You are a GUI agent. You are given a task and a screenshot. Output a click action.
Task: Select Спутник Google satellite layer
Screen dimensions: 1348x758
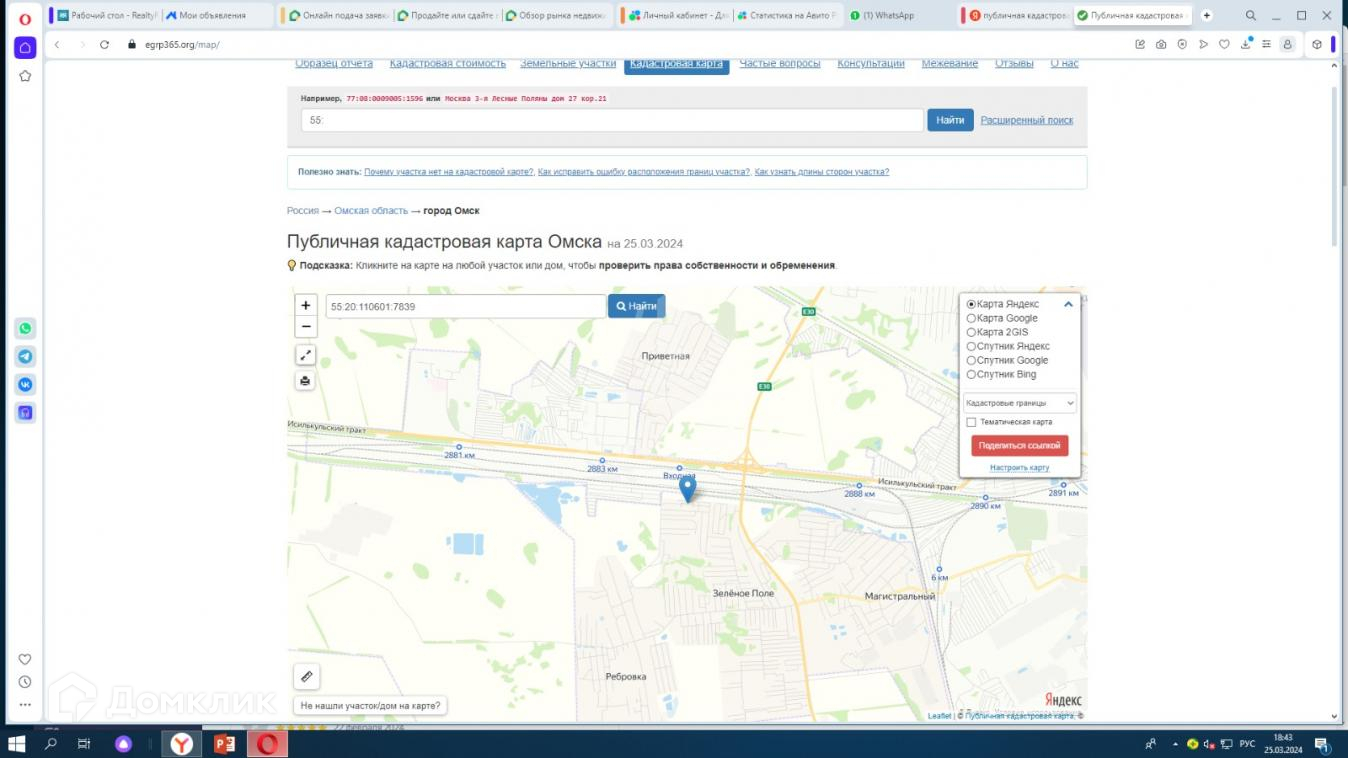(x=1008, y=360)
